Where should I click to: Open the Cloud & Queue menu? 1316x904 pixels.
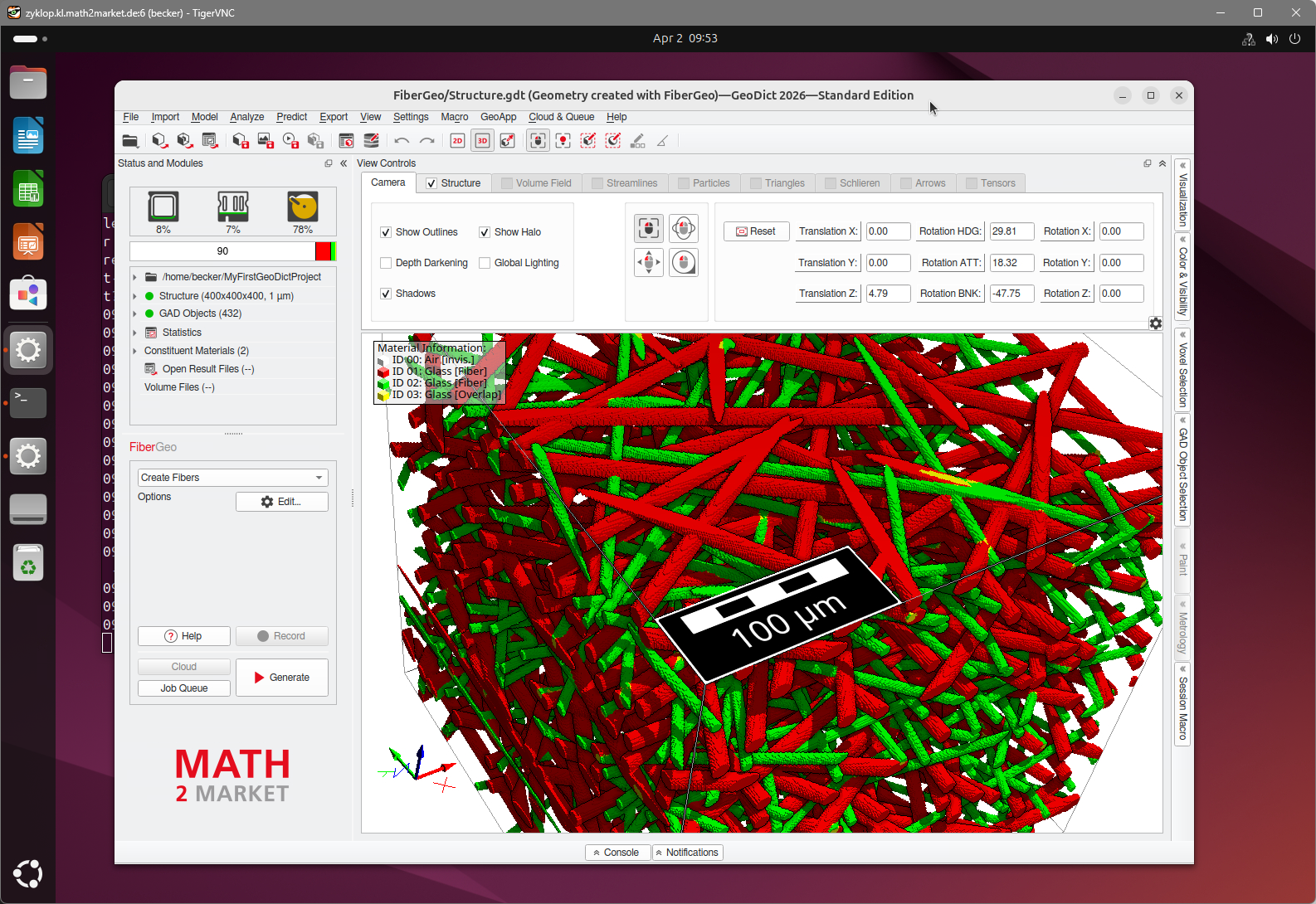coord(562,117)
